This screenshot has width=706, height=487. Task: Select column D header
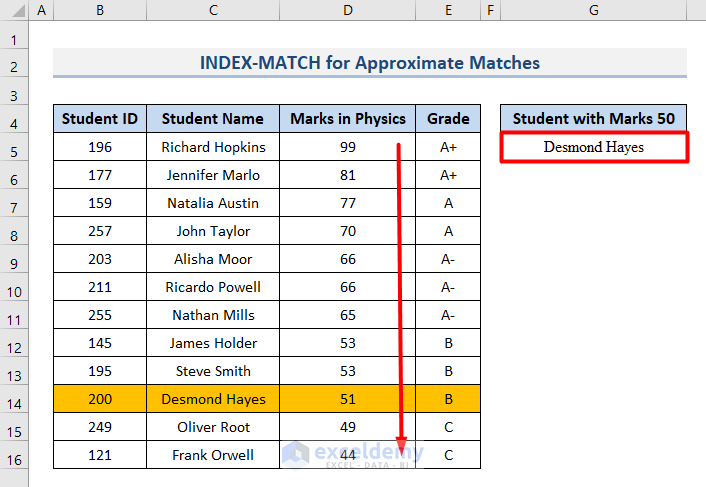[x=348, y=10]
